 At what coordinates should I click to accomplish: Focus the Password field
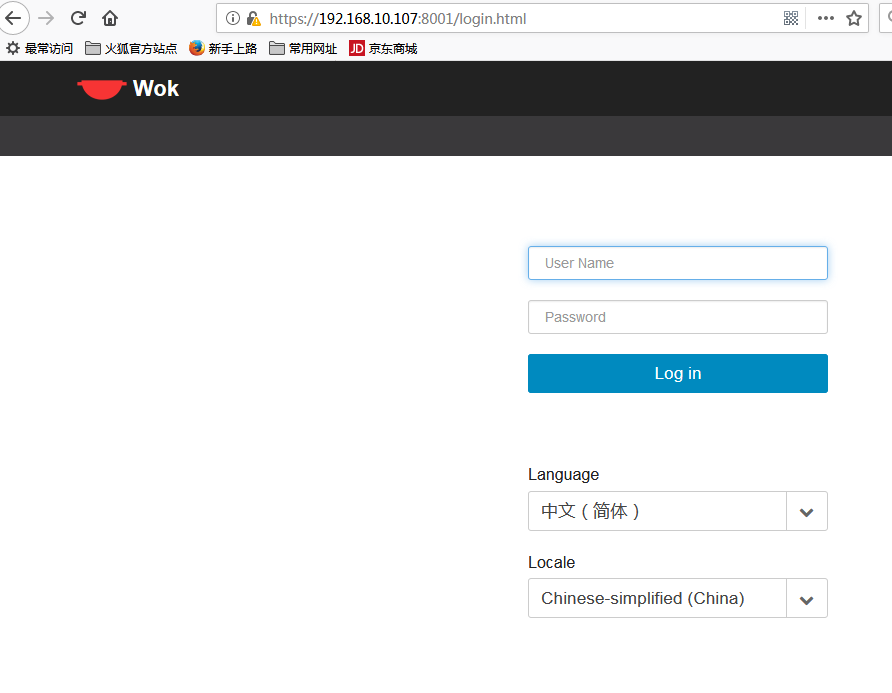678,317
